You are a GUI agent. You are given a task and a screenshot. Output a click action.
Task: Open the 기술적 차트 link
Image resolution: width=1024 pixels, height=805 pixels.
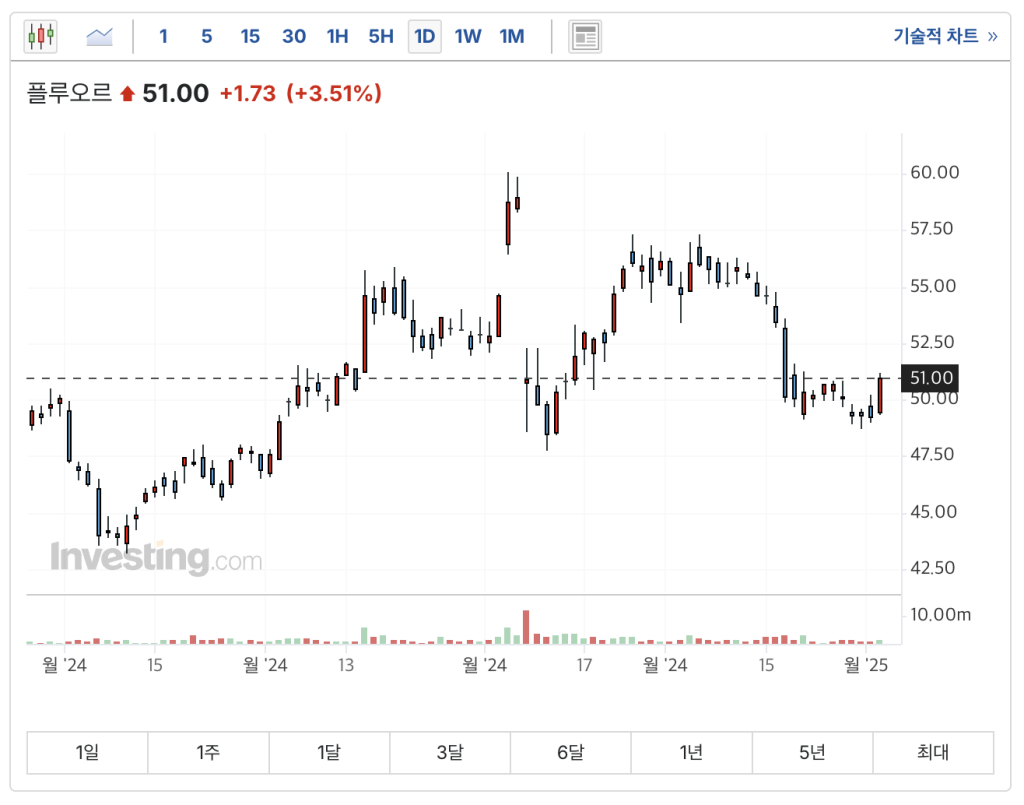coord(944,37)
